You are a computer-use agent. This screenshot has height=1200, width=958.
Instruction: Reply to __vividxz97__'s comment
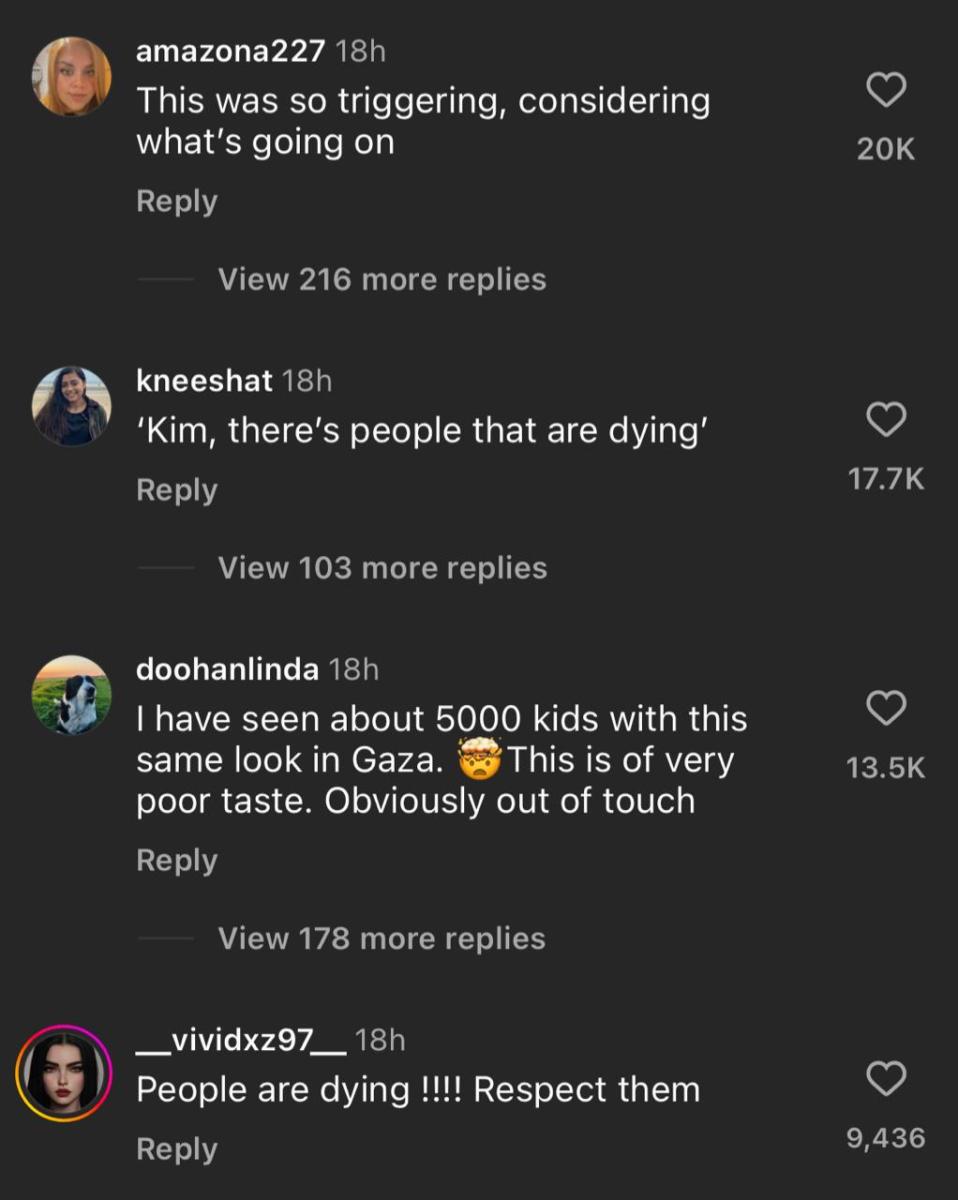[176, 1149]
